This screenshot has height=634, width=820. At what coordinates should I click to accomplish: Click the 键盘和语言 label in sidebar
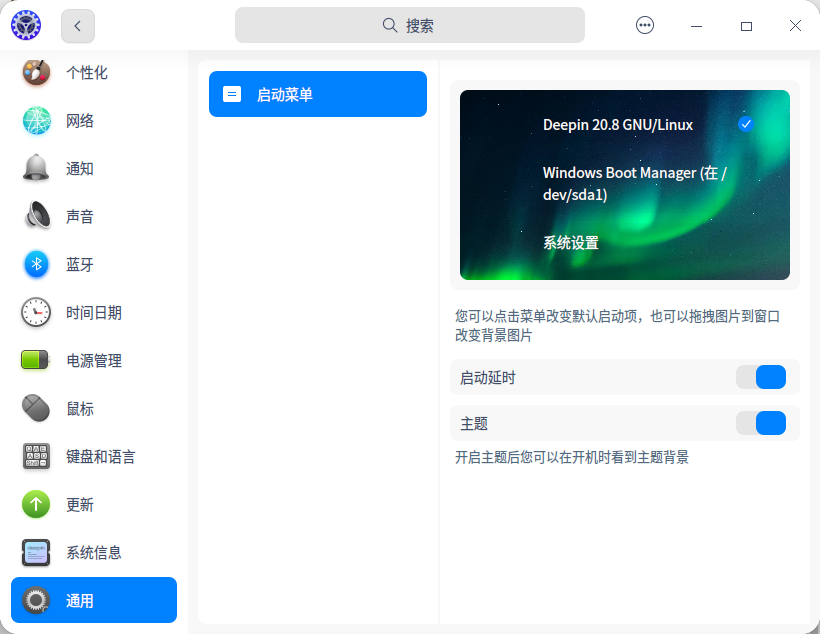(101, 457)
